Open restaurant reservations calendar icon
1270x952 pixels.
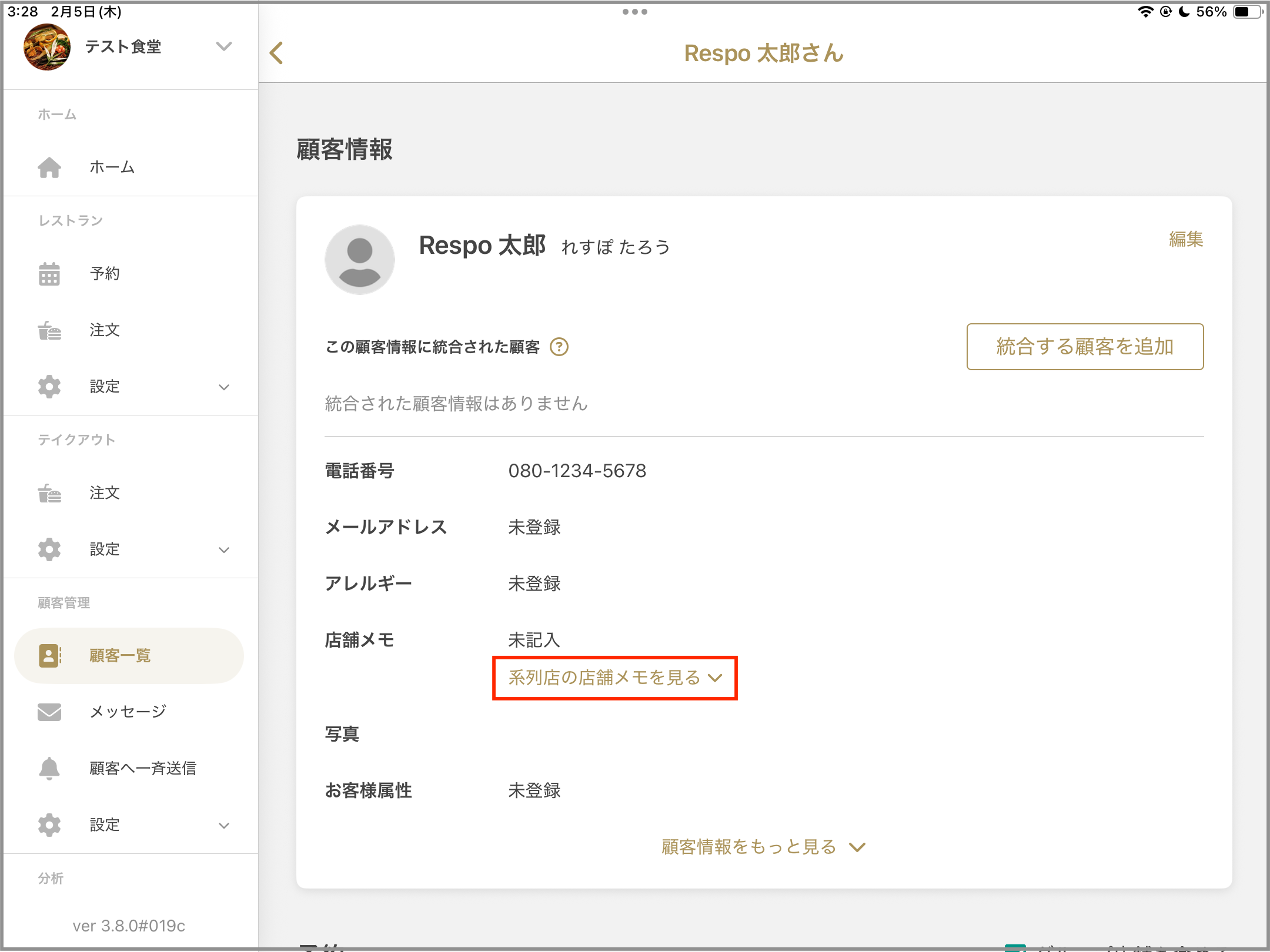tap(49, 274)
